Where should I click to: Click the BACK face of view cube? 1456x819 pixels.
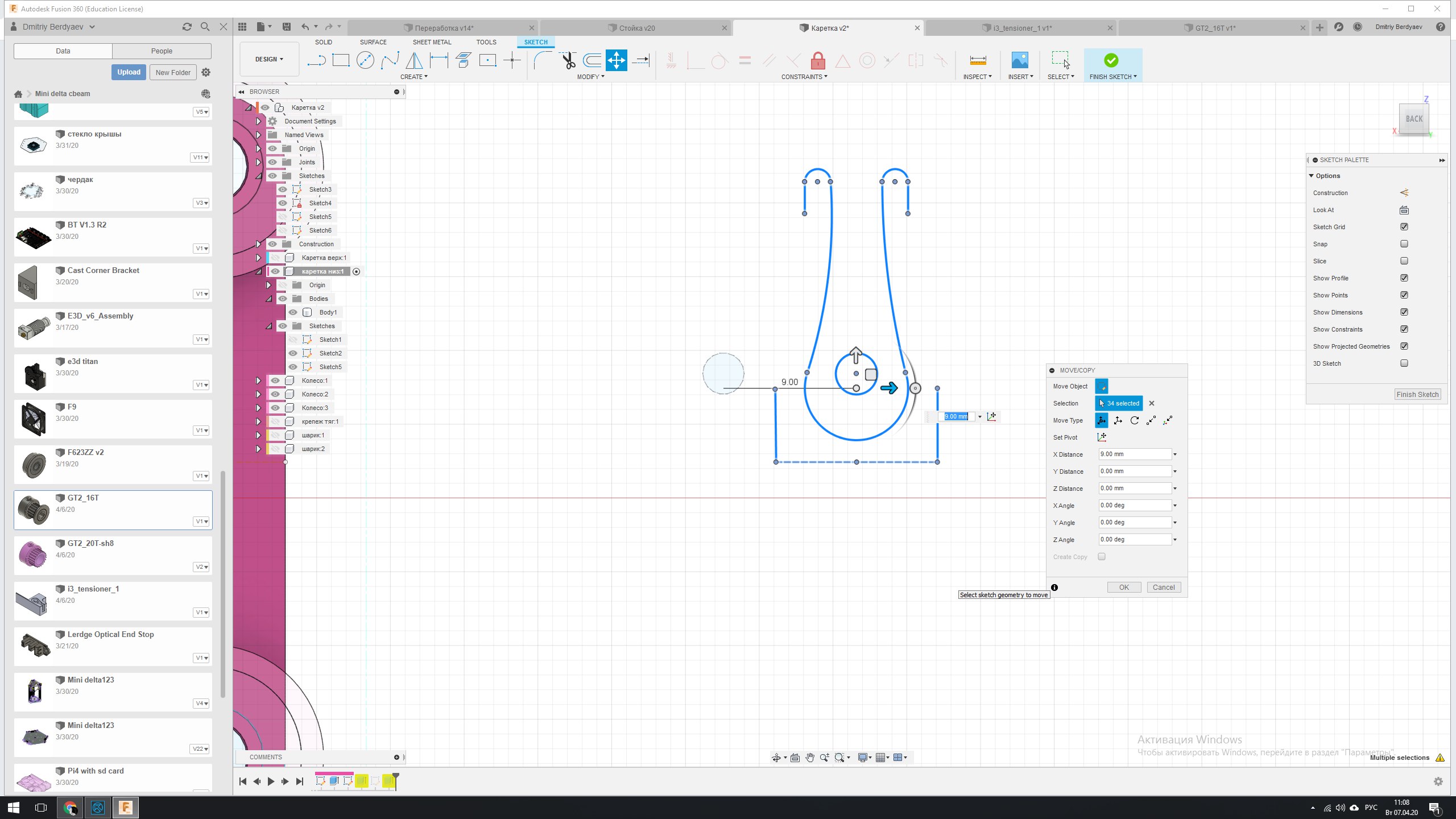coord(1414,119)
